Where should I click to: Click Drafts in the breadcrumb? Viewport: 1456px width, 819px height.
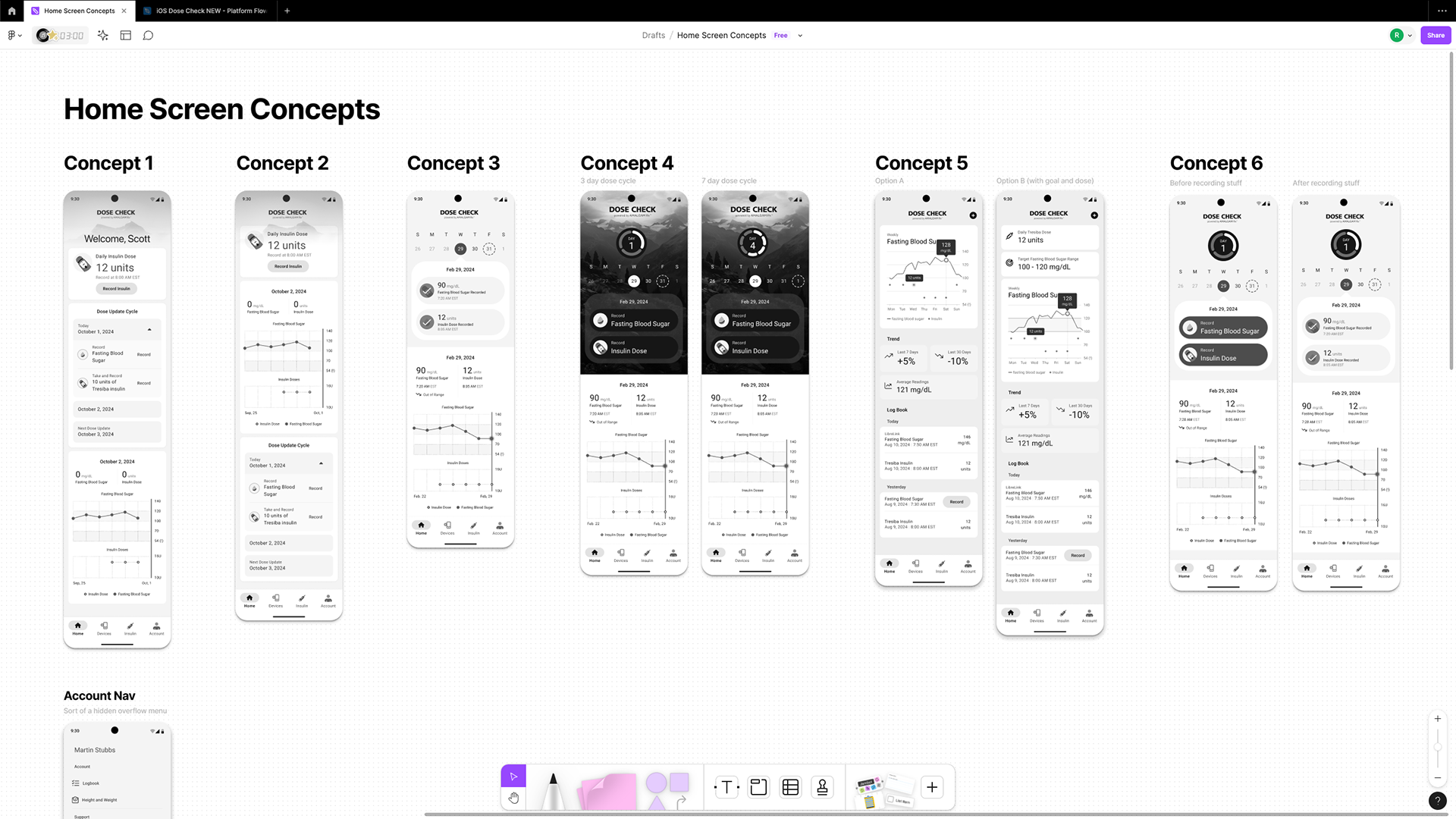(653, 35)
